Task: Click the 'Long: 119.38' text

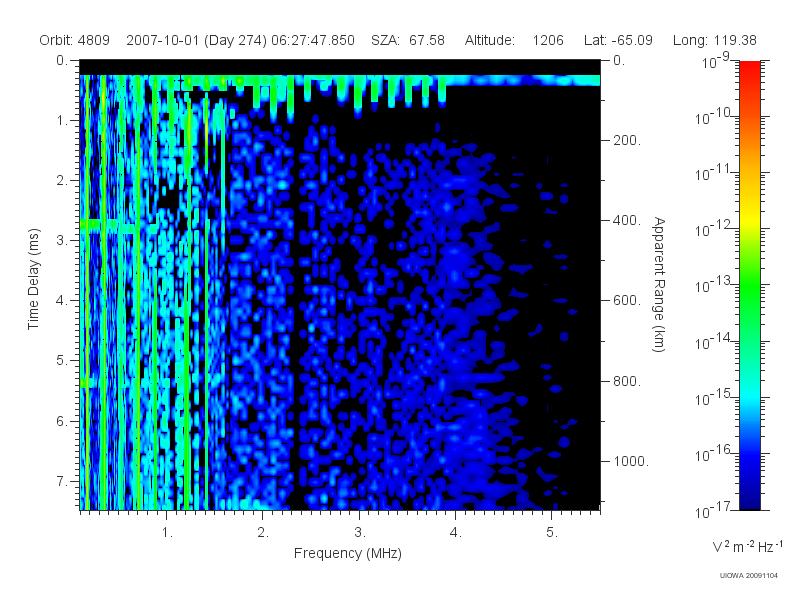Action: [715, 40]
